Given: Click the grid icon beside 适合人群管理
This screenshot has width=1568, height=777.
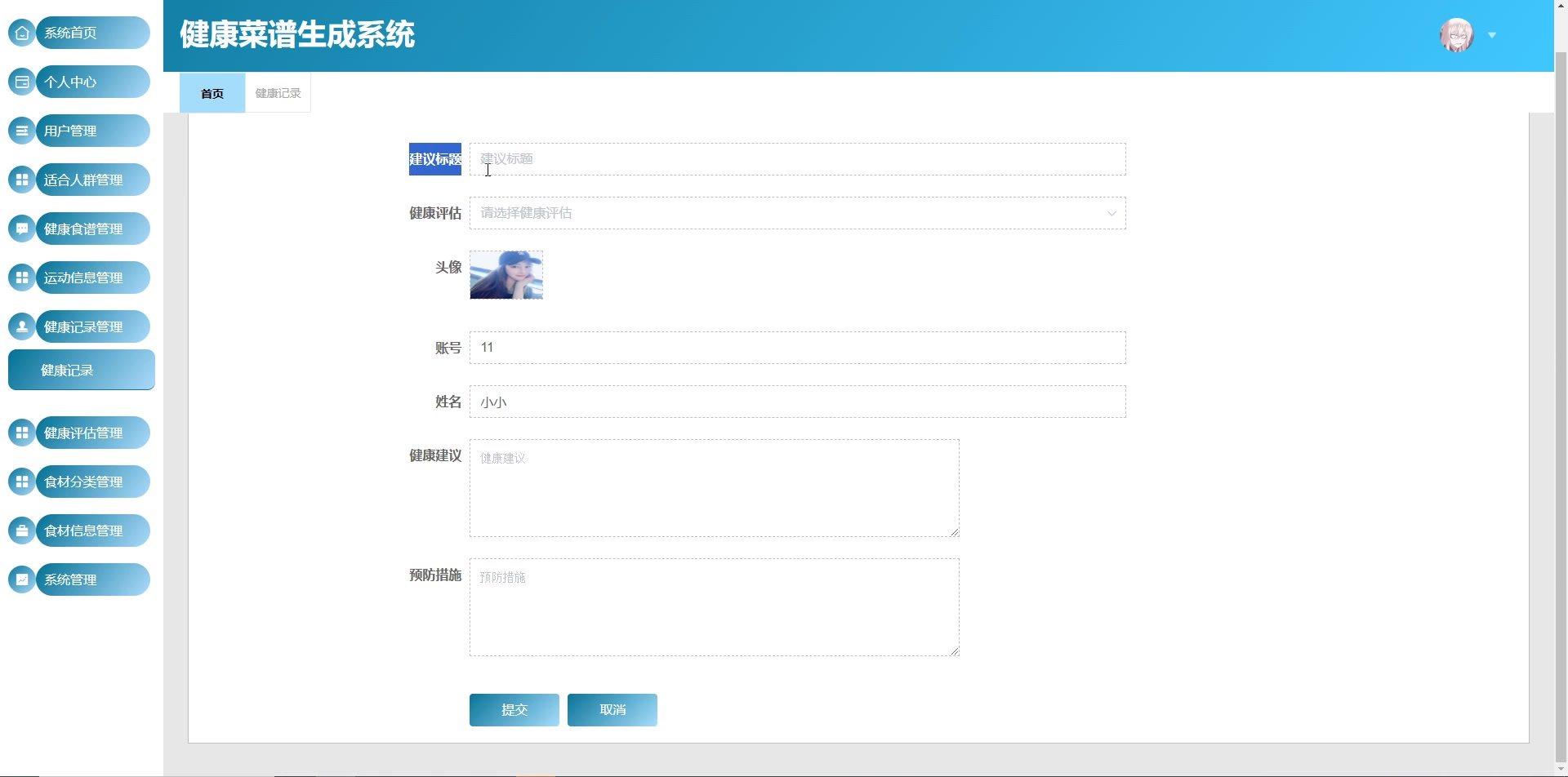Looking at the screenshot, I should point(22,180).
